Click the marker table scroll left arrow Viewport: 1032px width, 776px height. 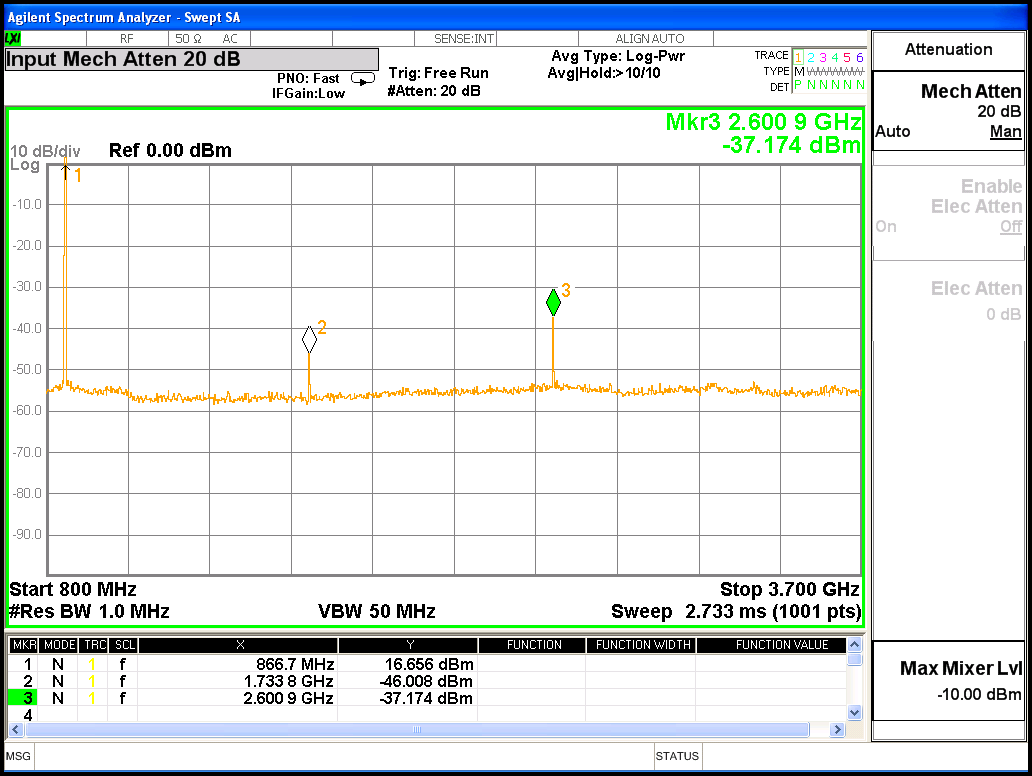(16, 729)
